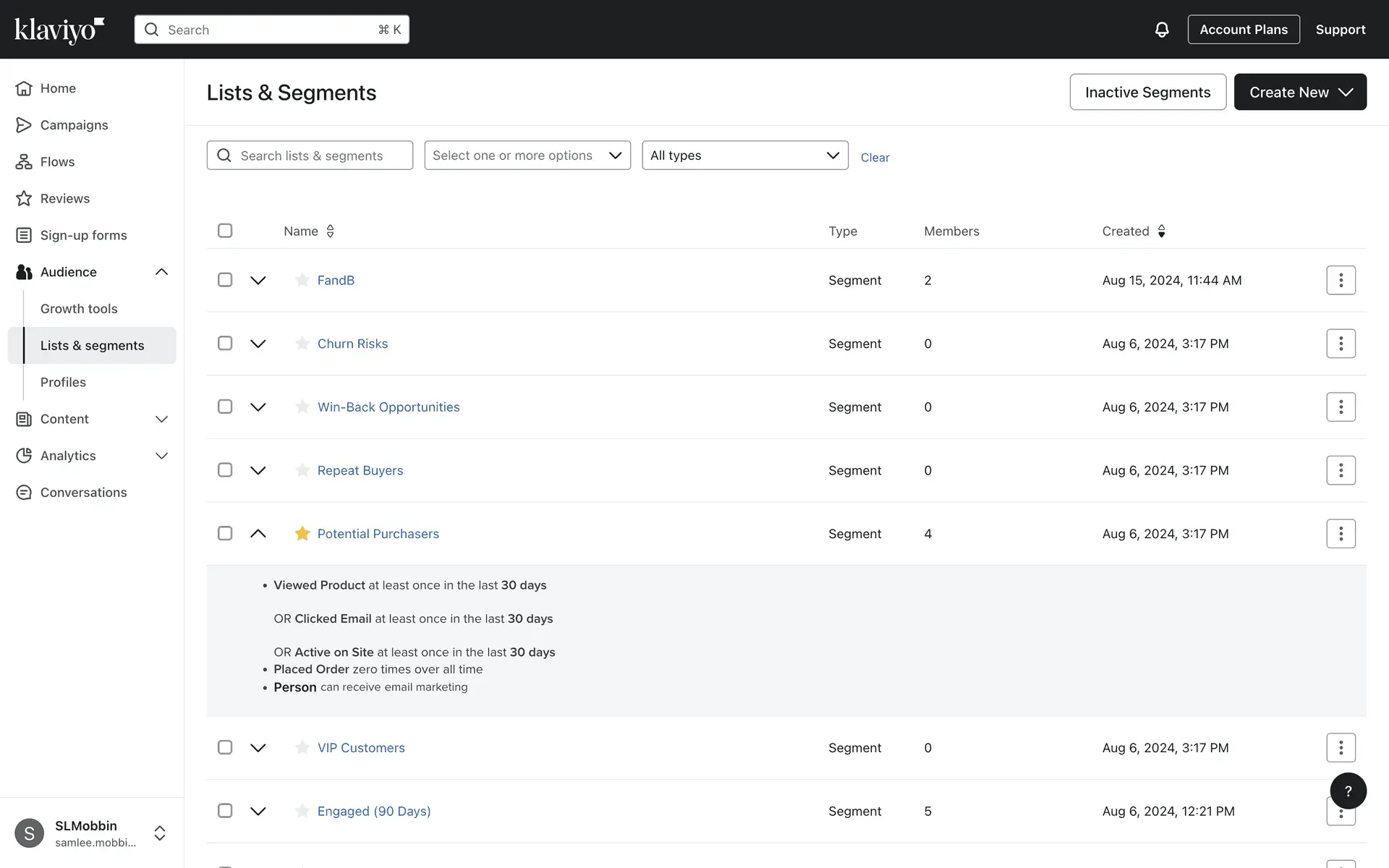The image size is (1389, 868).
Task: Collapse the Potential Purchasers details
Action: 258,534
